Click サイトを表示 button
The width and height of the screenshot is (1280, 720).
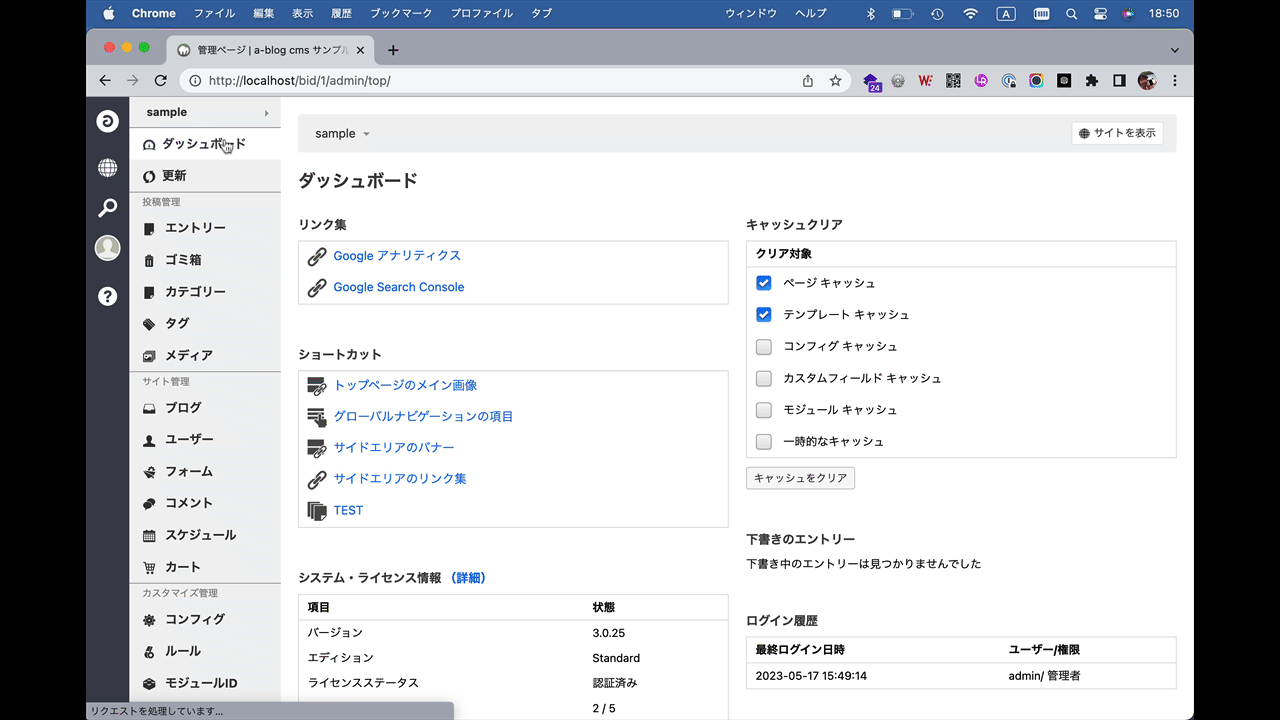(x=1117, y=133)
